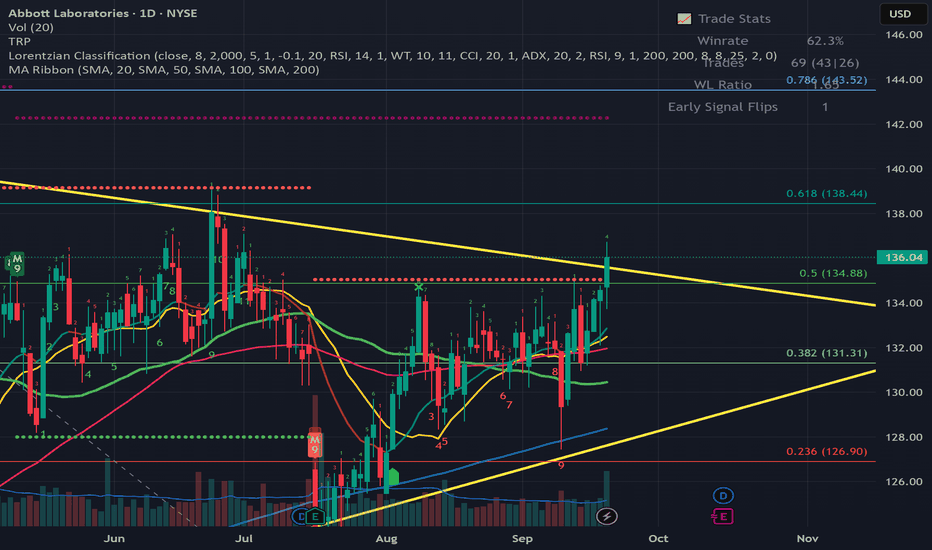Click the Abbott Laboratories symbol title

(103, 13)
